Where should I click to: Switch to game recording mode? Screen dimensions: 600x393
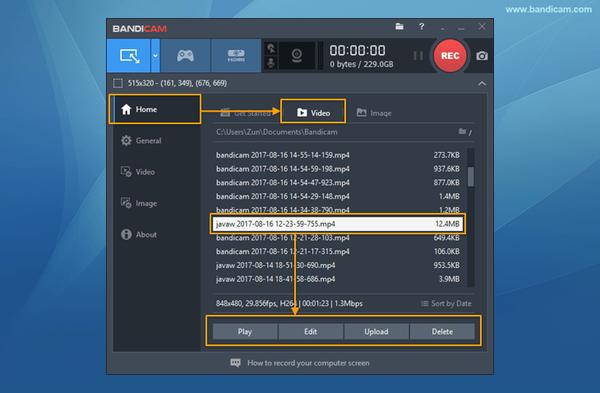tap(185, 55)
